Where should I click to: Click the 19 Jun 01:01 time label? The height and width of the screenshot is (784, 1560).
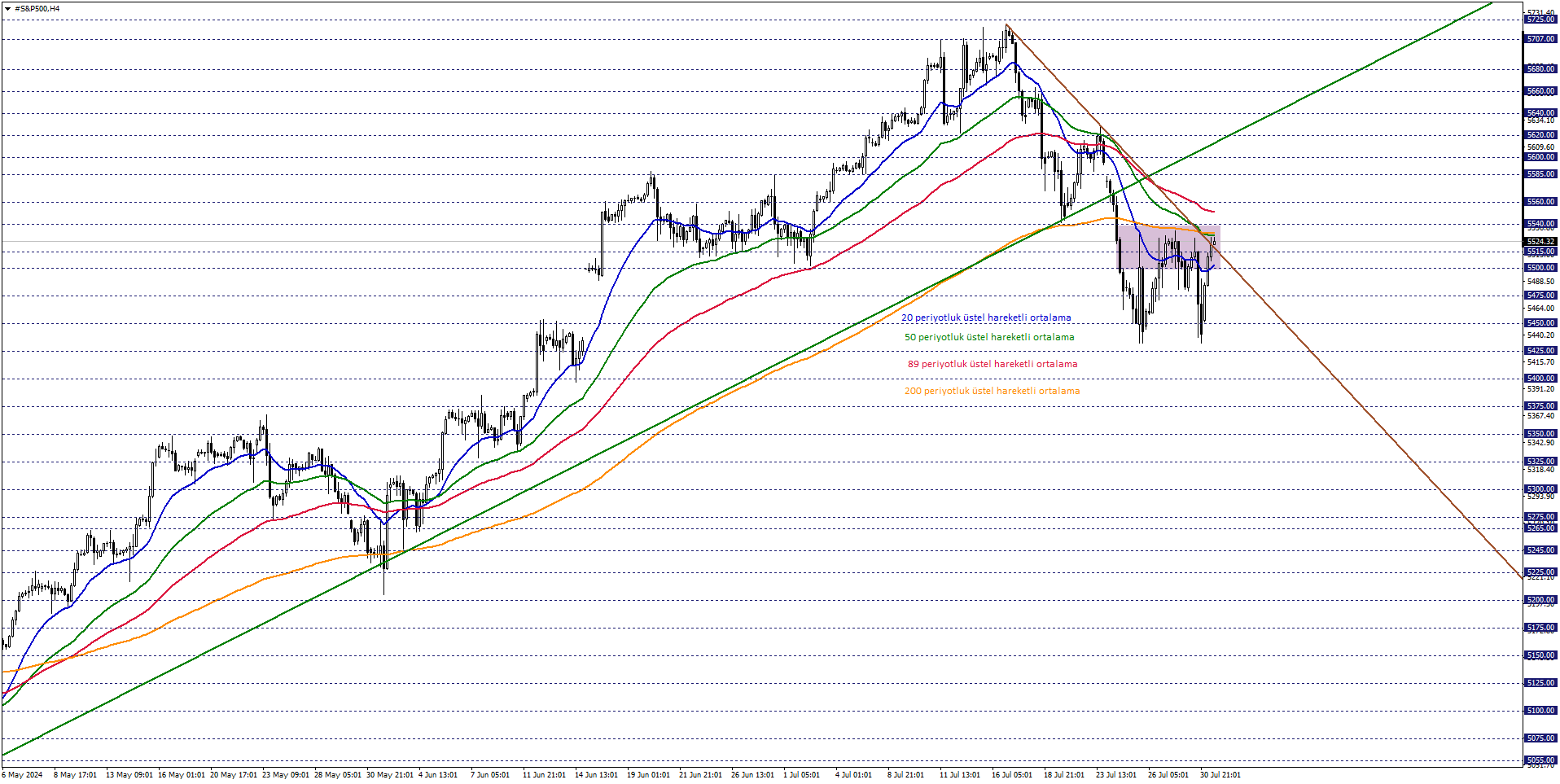[x=648, y=775]
